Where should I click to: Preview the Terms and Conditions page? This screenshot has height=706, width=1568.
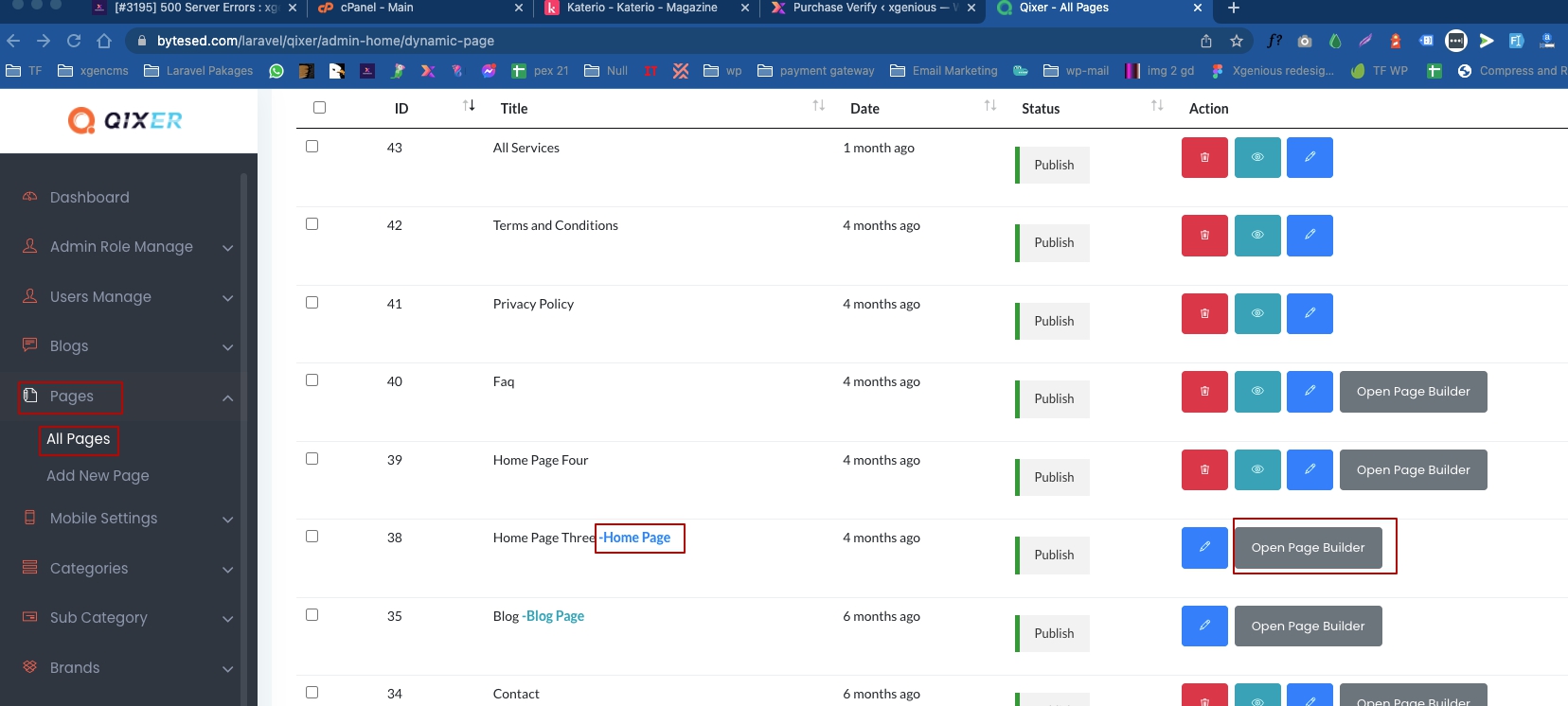(1257, 236)
